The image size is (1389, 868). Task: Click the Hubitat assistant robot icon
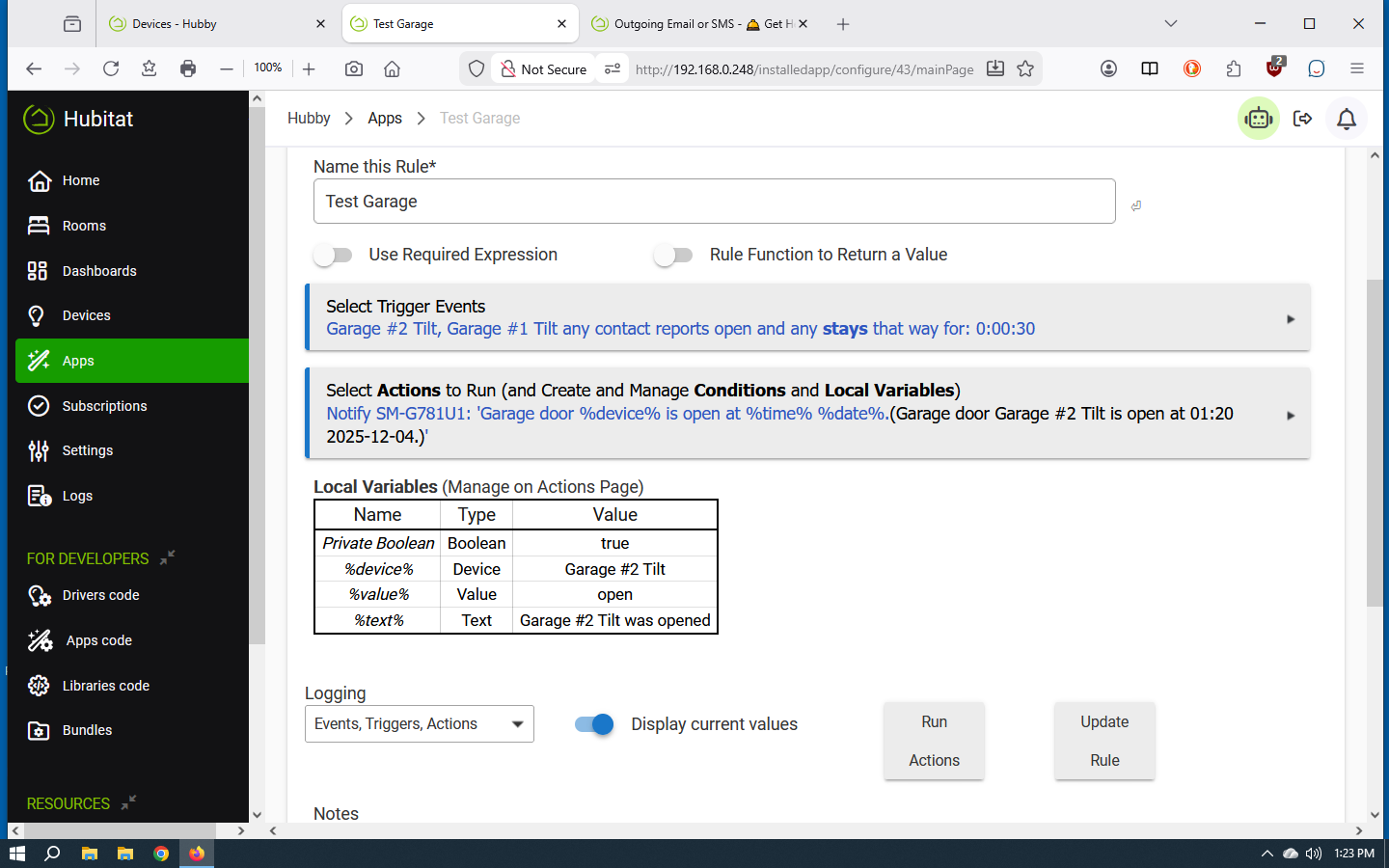(1258, 119)
